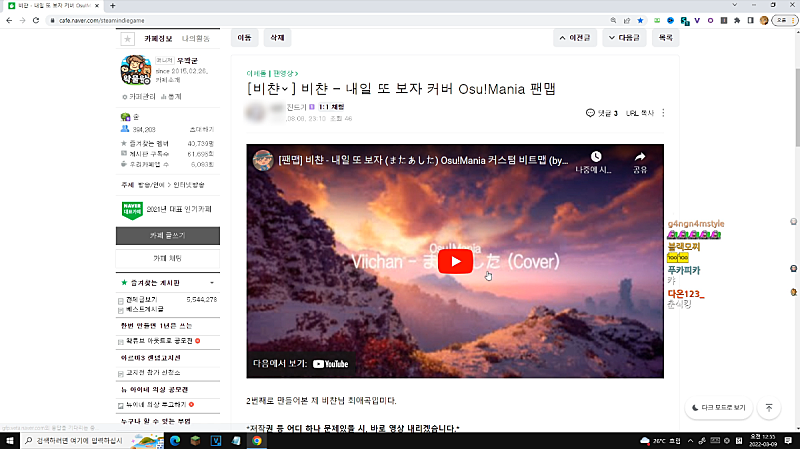Image resolution: width=800 pixels, height=449 pixels.
Task: Click the cafe favorite star box
Action: (x=128, y=39)
